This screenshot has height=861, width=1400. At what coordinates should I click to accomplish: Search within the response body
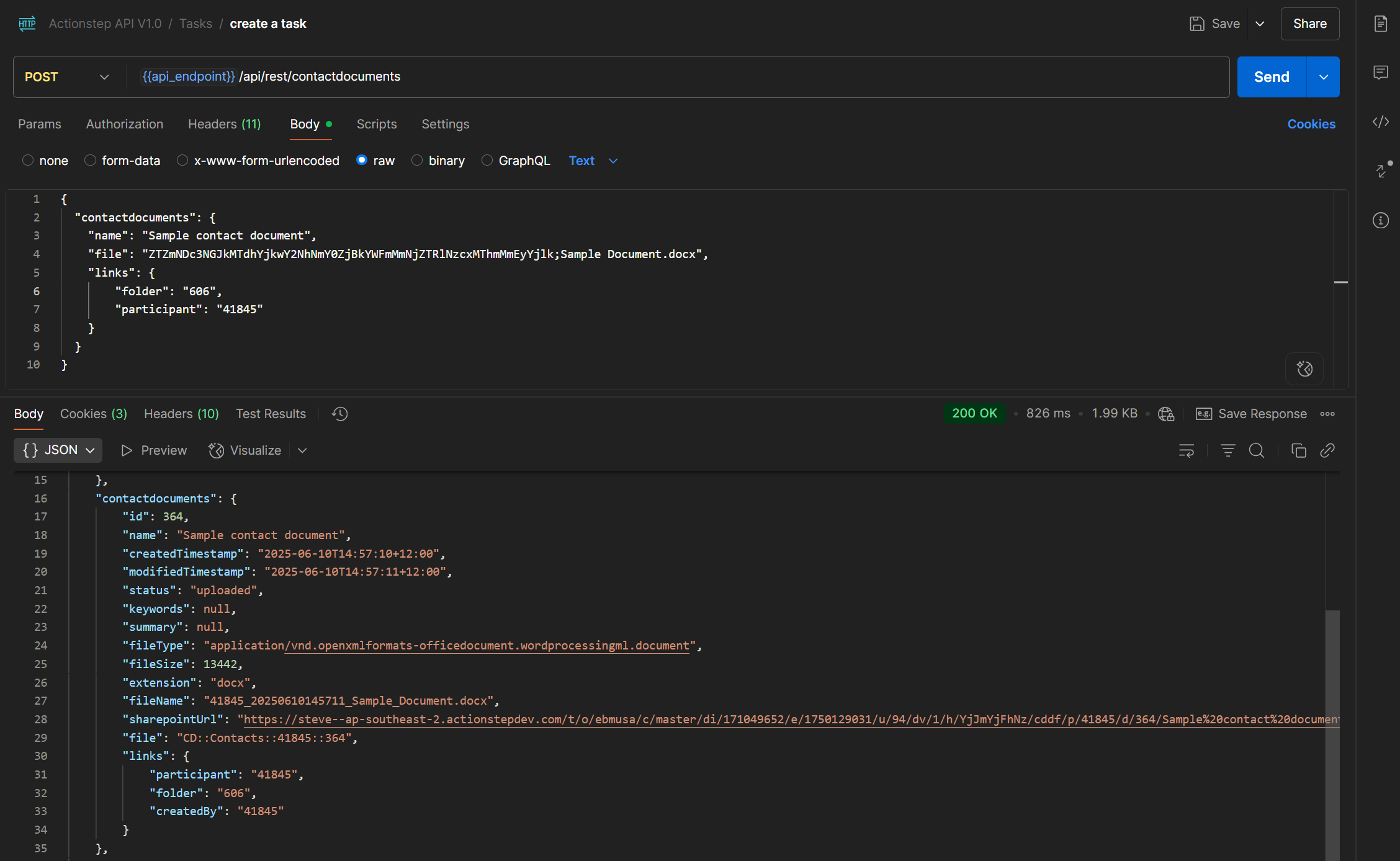pos(1257,450)
